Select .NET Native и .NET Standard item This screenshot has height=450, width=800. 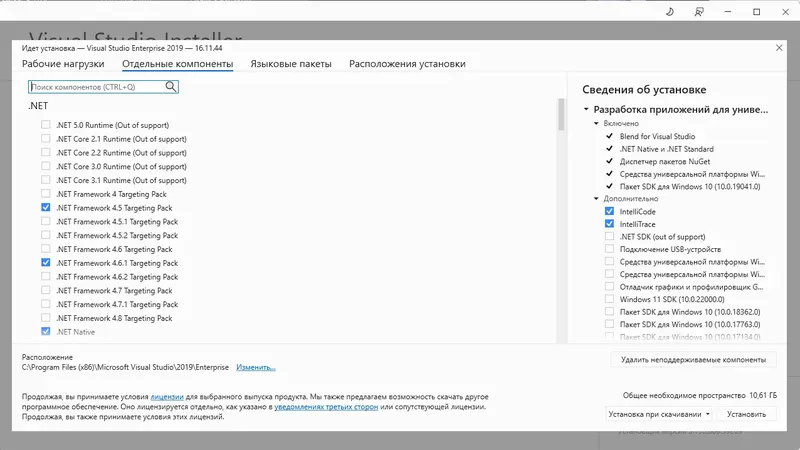pos(666,149)
